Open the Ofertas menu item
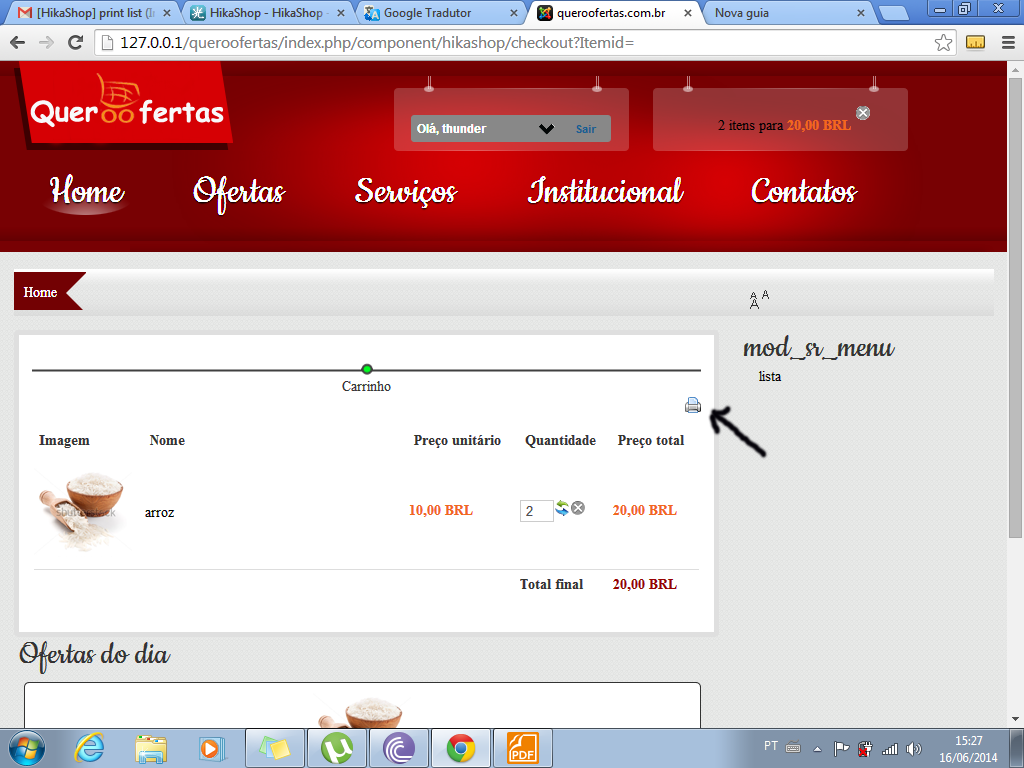This screenshot has height=768, width=1024. [x=239, y=193]
